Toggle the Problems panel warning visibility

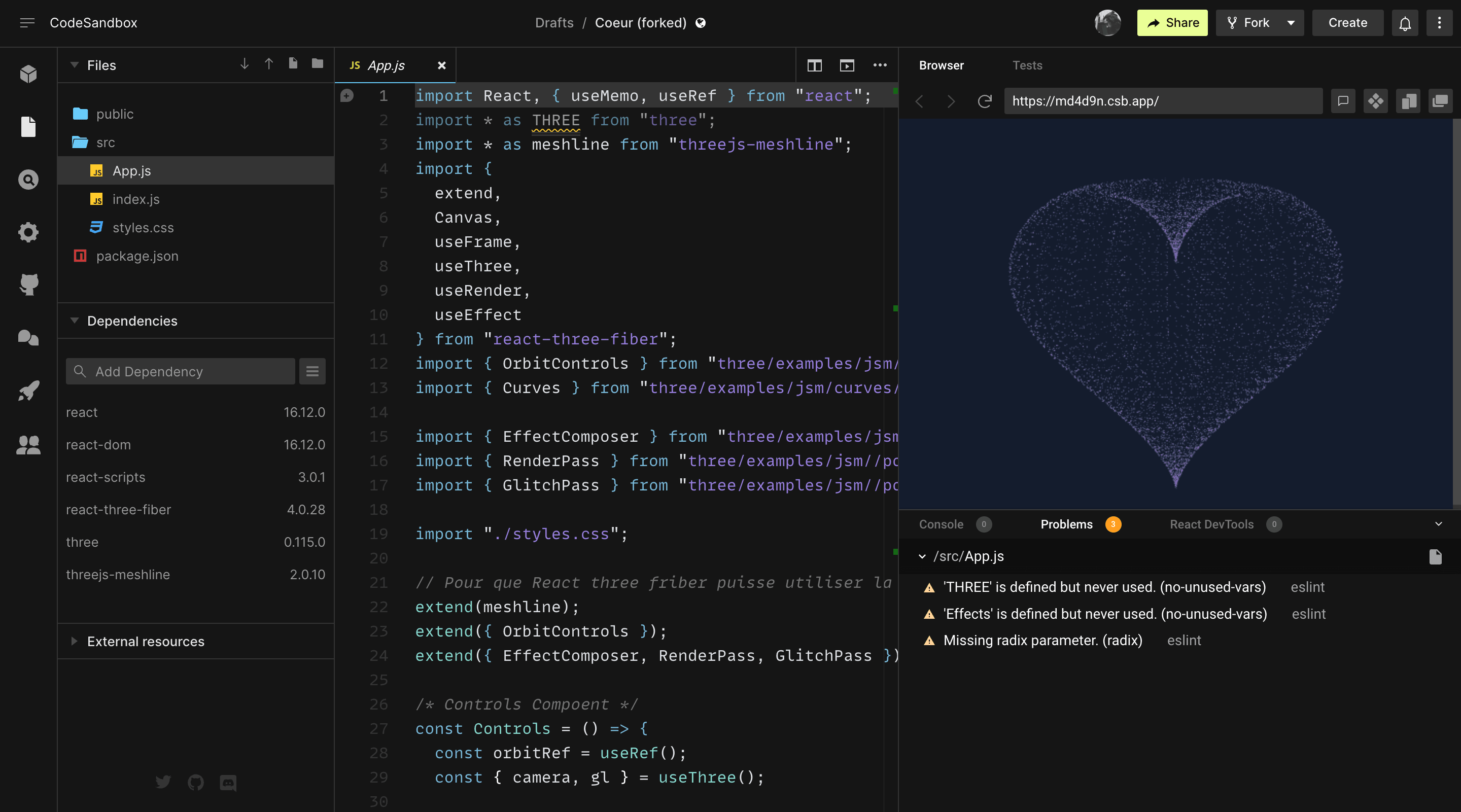coord(922,556)
